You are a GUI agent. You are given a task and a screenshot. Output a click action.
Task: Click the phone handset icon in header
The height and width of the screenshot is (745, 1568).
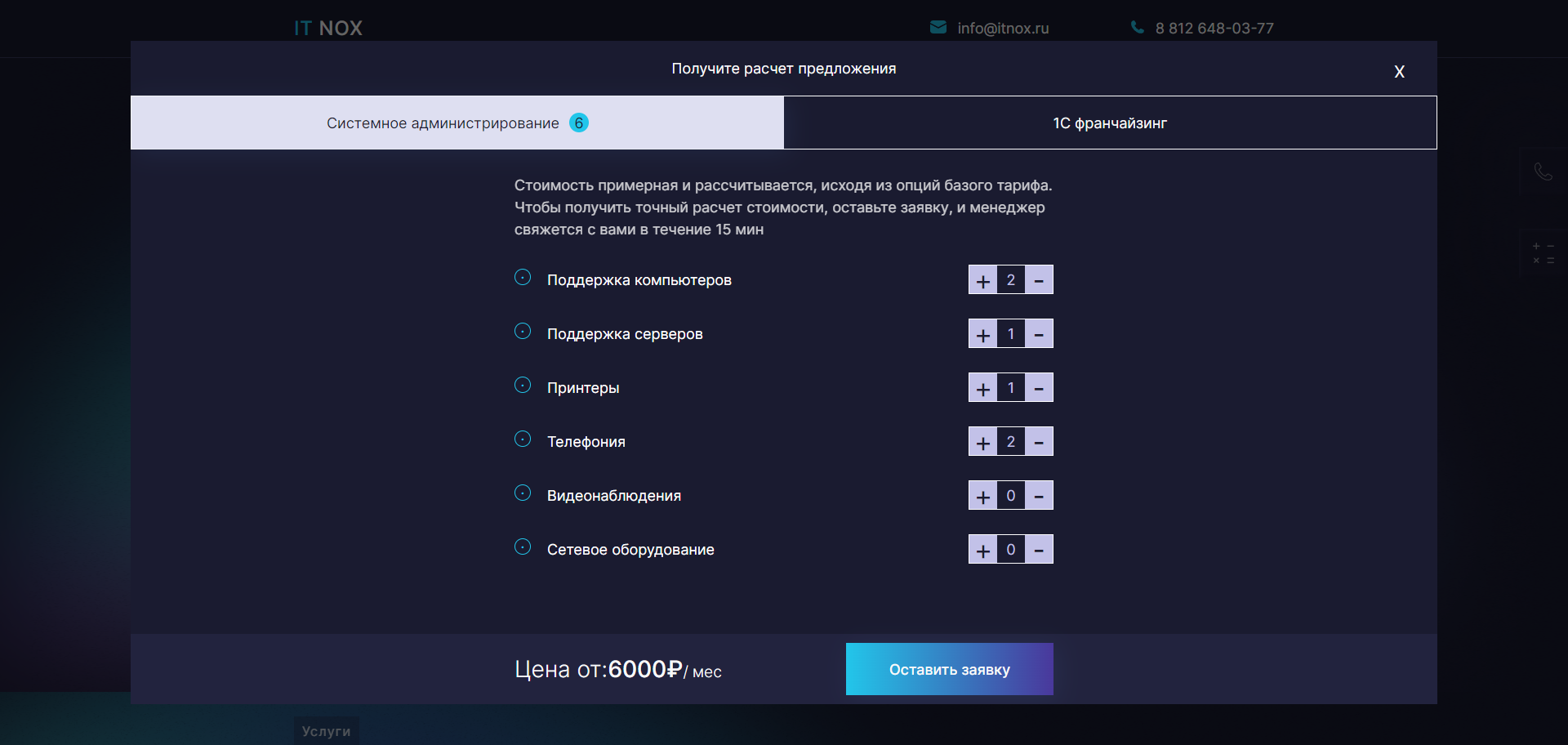tap(1137, 27)
